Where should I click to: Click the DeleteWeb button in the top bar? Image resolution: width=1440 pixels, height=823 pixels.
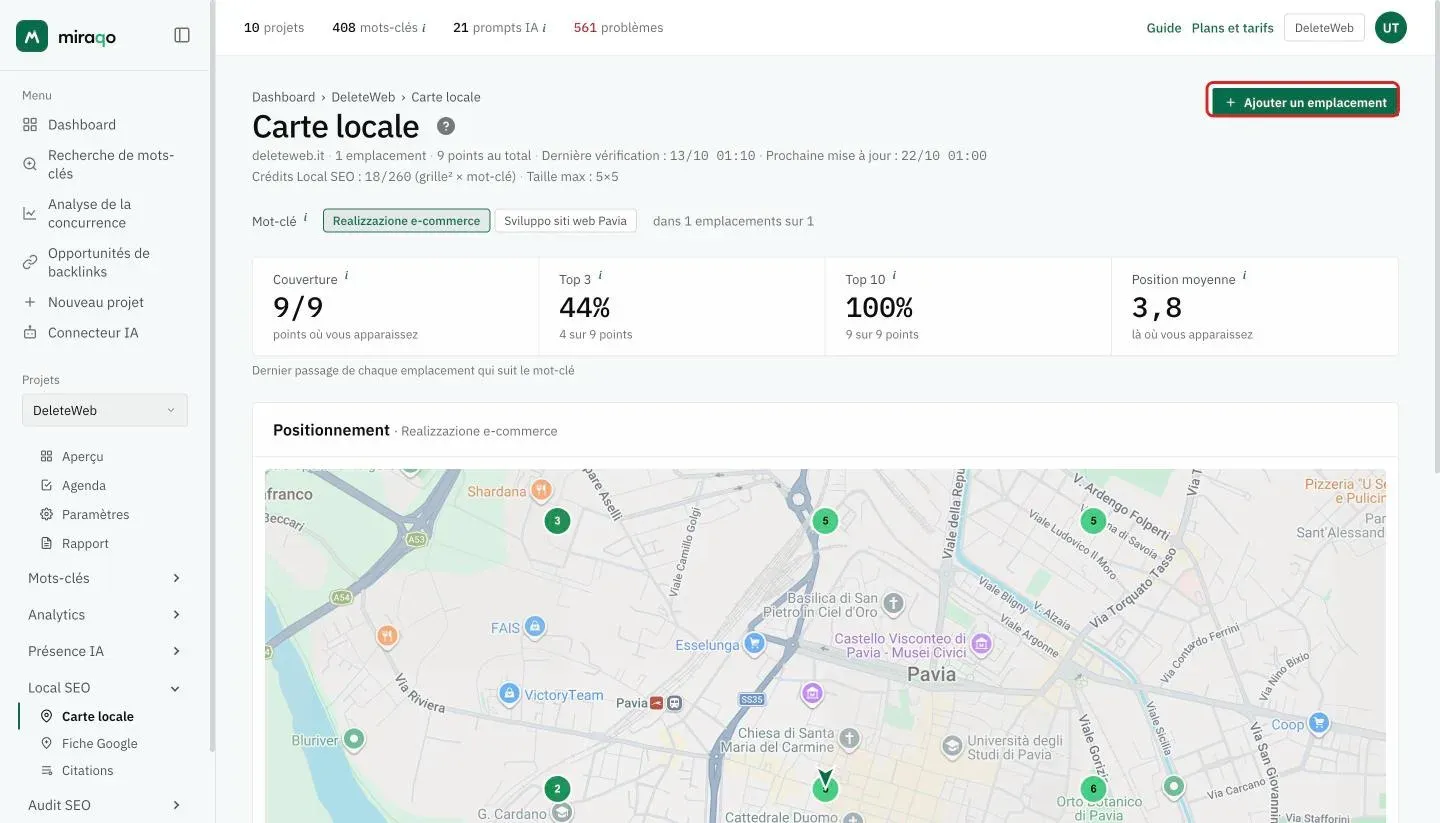click(1324, 28)
